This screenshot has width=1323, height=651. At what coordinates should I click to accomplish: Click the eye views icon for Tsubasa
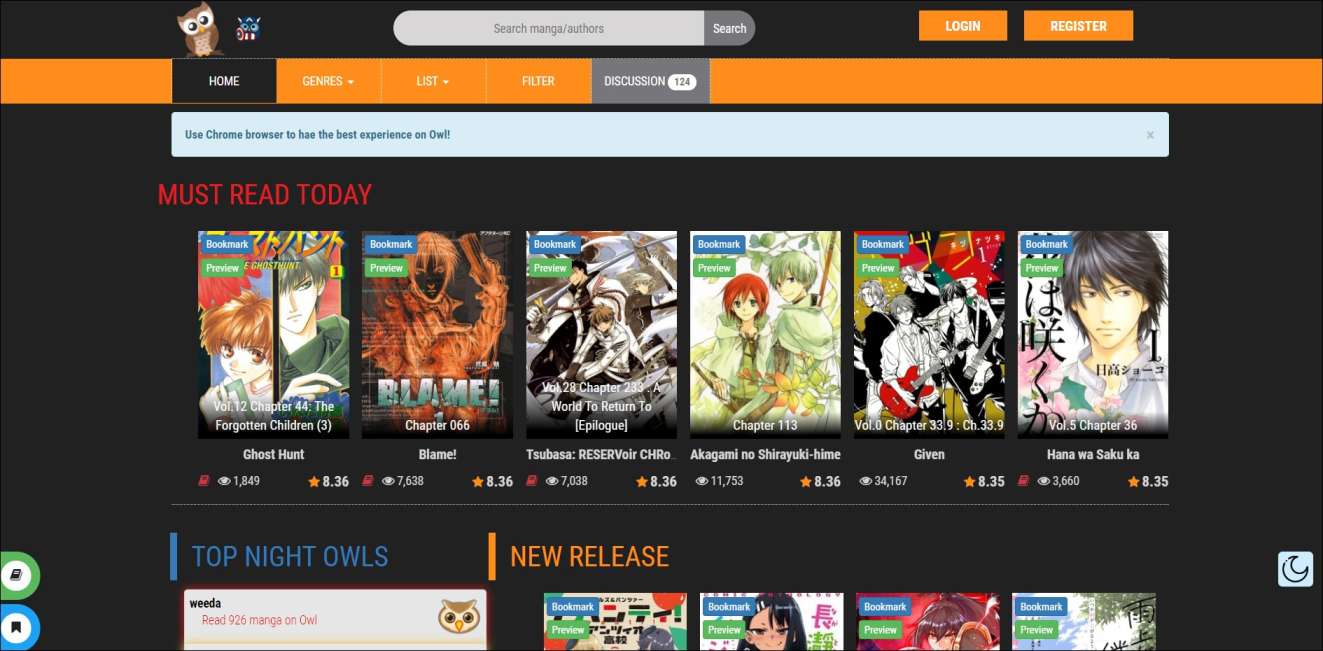(x=552, y=481)
